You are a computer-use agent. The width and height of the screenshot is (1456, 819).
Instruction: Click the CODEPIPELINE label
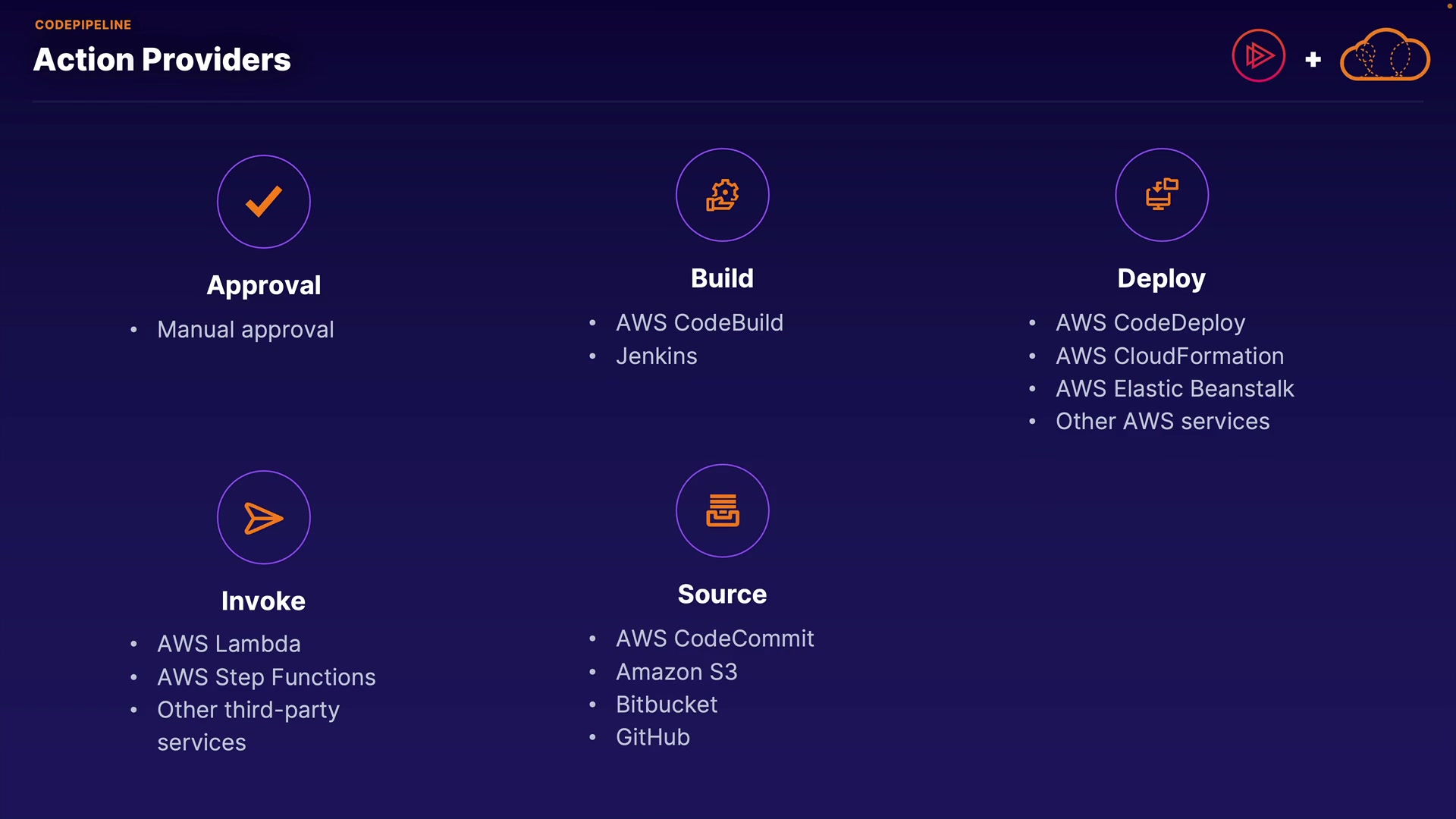tap(83, 25)
